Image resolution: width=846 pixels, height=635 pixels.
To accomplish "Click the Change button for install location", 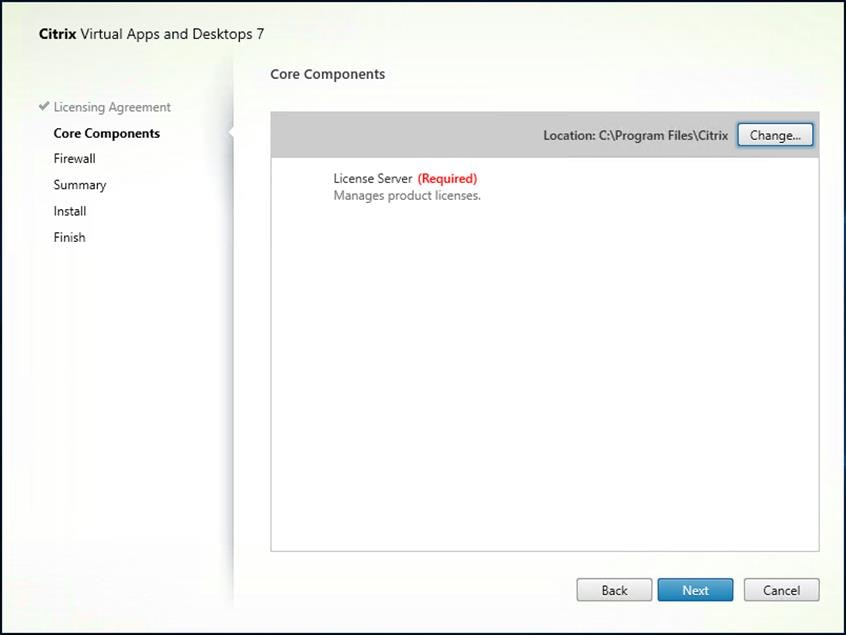I will coord(775,134).
